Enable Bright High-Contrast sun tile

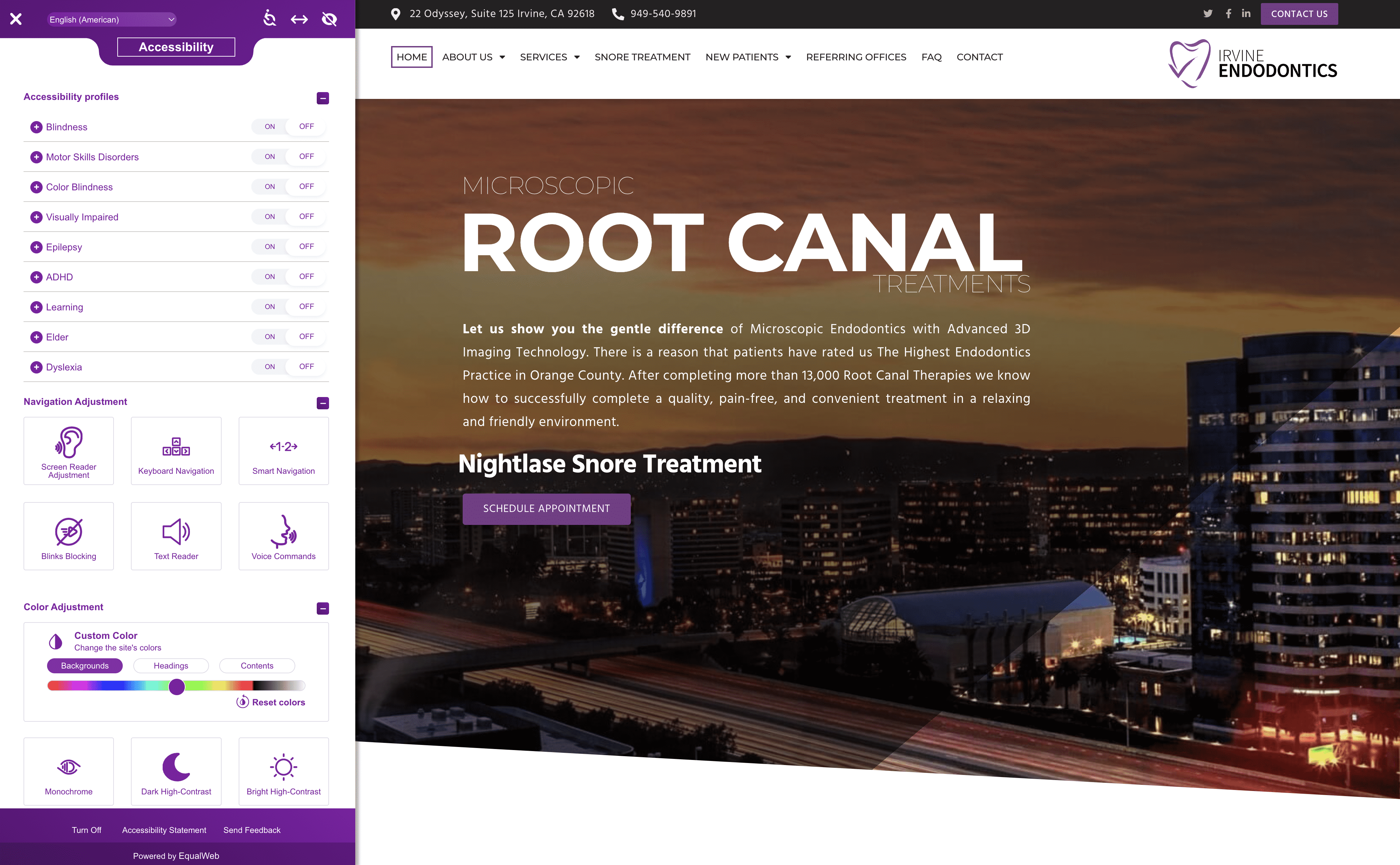[284, 772]
